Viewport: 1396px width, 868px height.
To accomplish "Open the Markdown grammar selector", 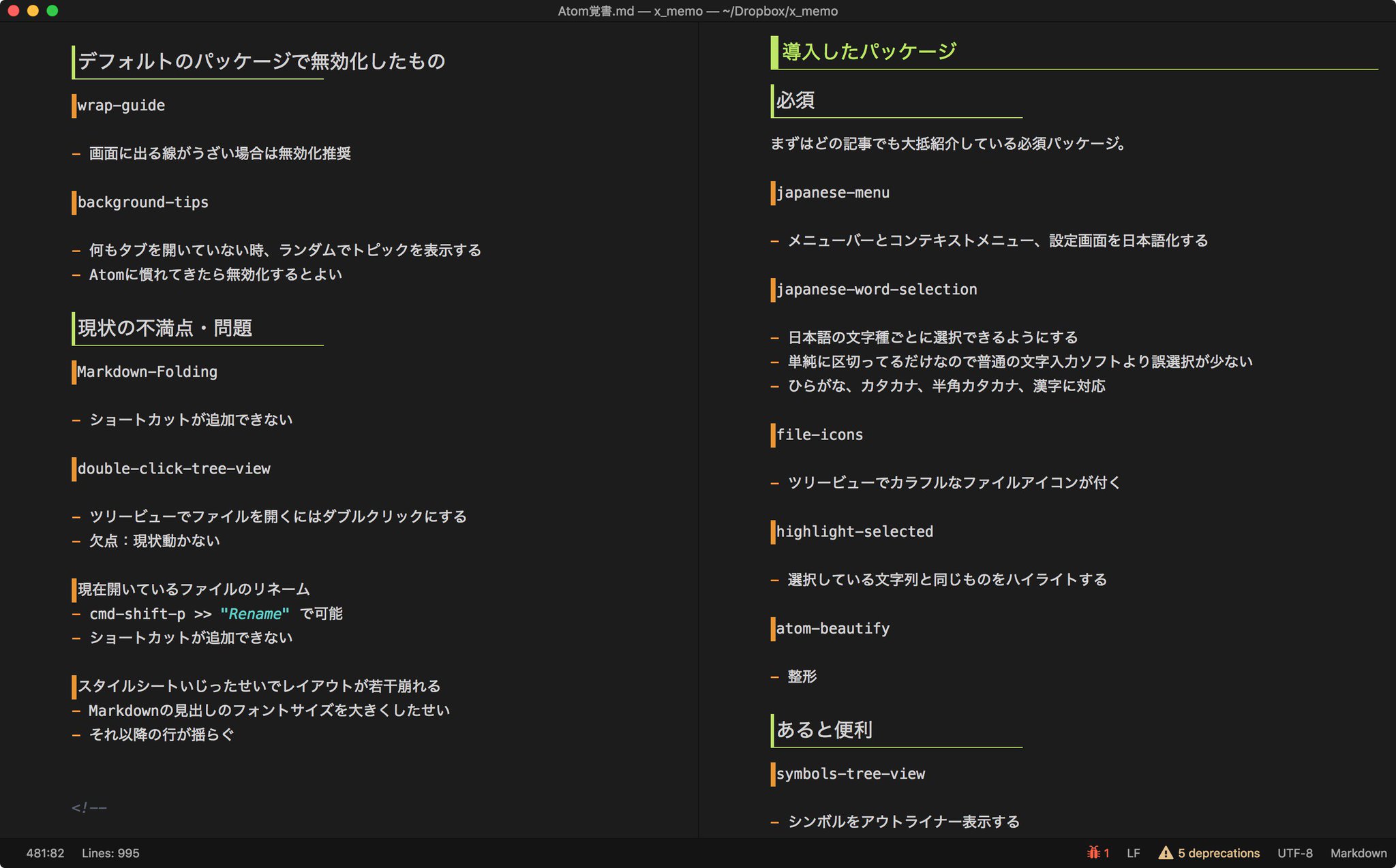I will point(1358,853).
